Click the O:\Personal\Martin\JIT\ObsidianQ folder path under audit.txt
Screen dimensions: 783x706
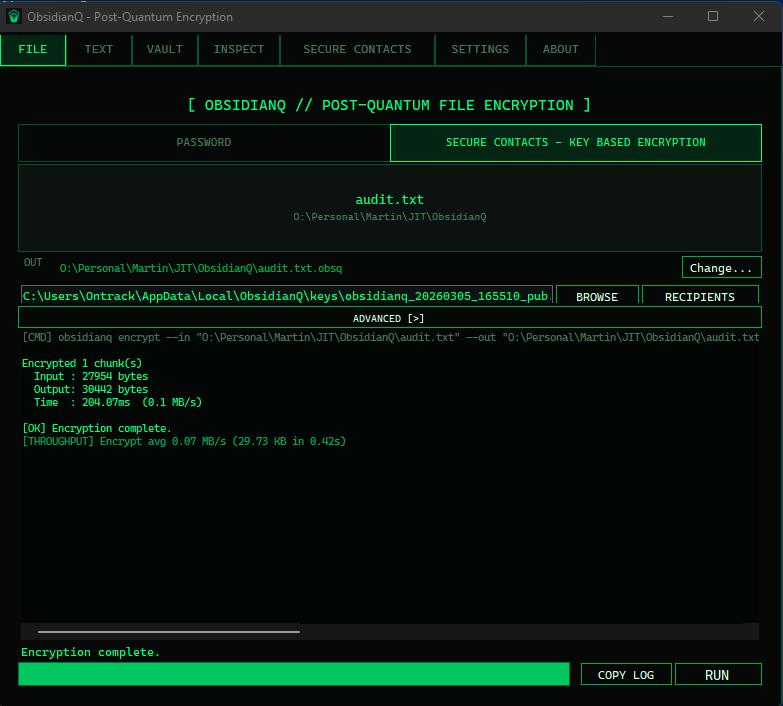coord(390,217)
